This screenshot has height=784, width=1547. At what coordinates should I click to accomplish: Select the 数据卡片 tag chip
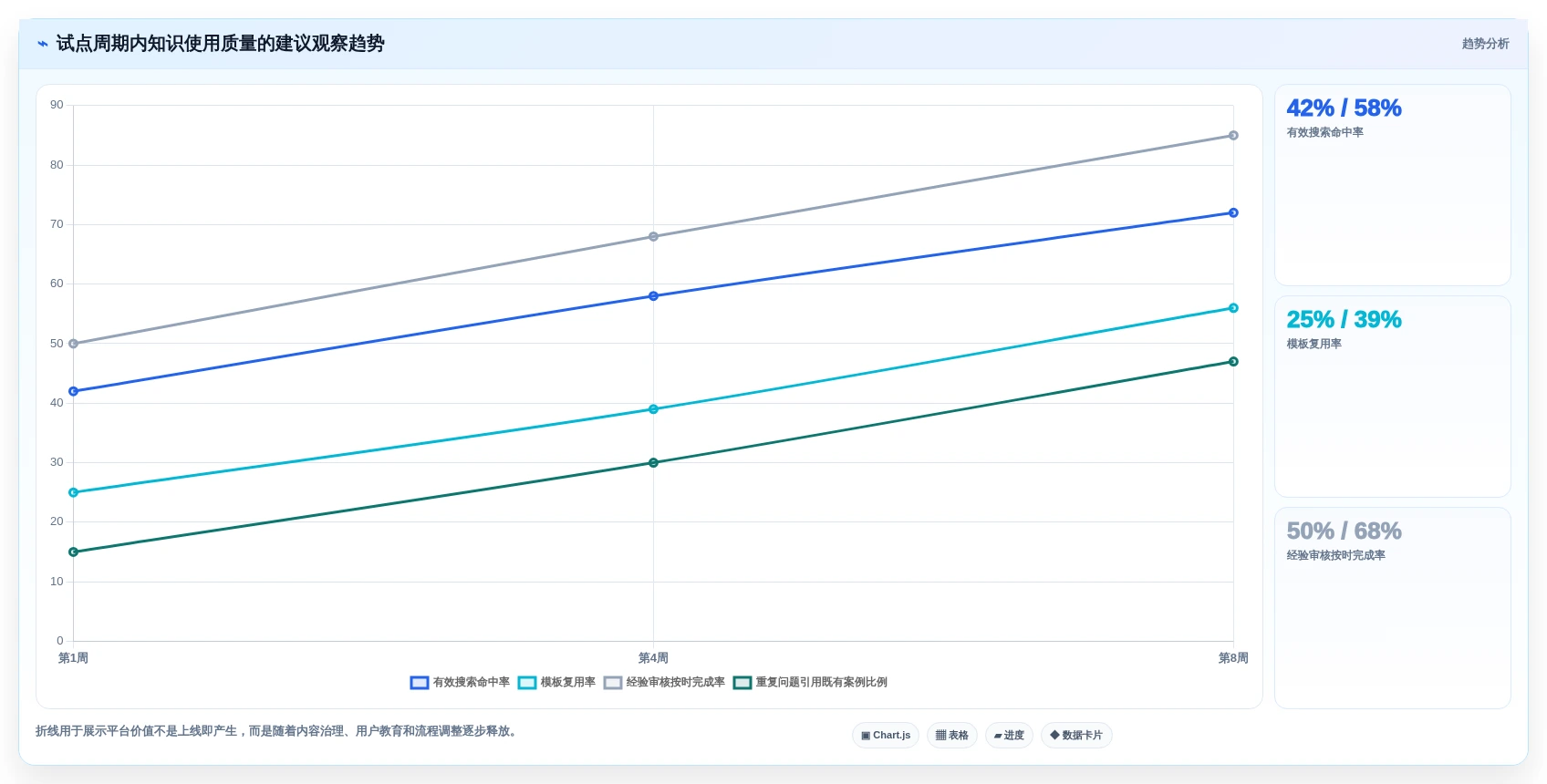coord(1076,736)
